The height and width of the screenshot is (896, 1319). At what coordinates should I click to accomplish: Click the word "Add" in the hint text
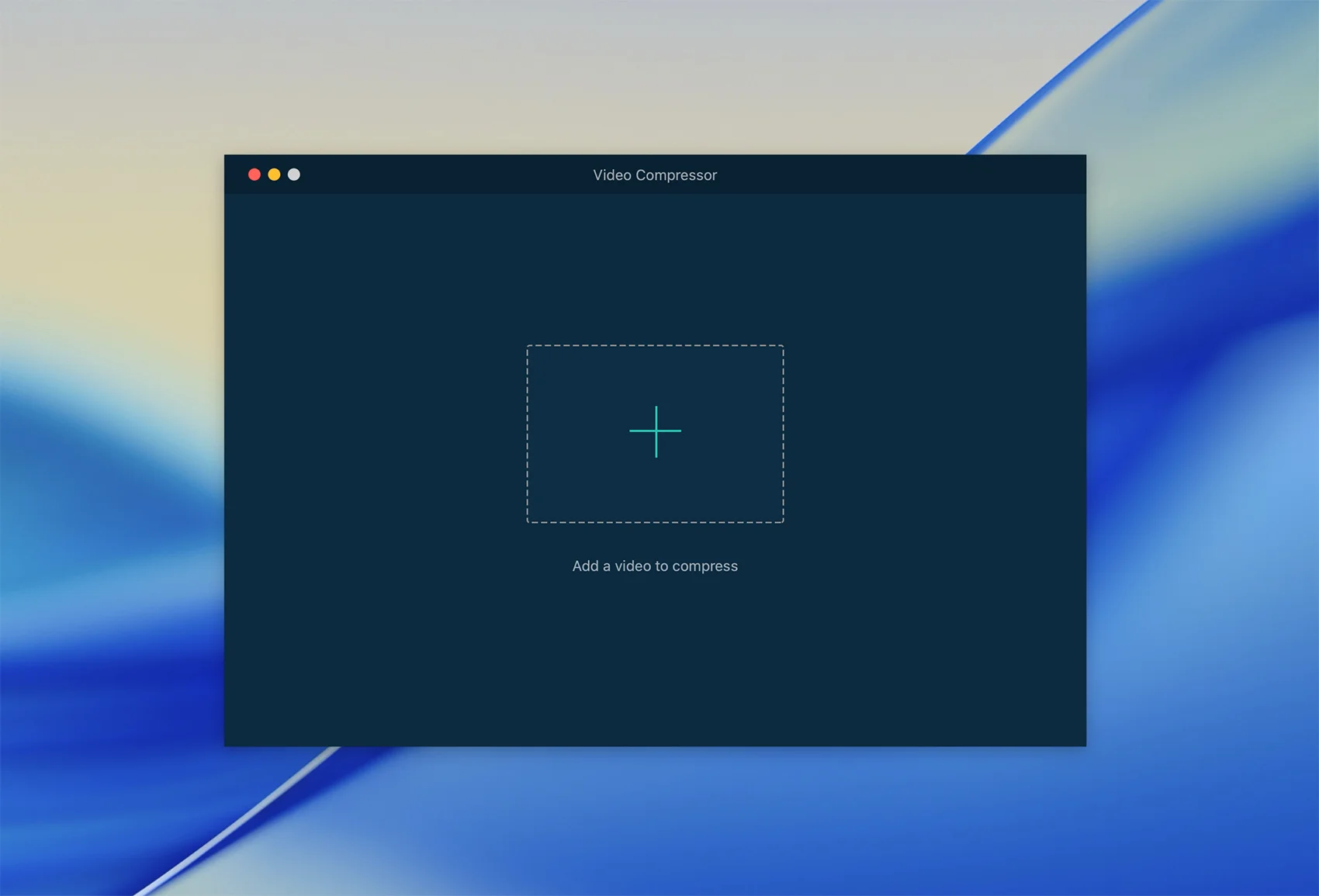(x=585, y=566)
